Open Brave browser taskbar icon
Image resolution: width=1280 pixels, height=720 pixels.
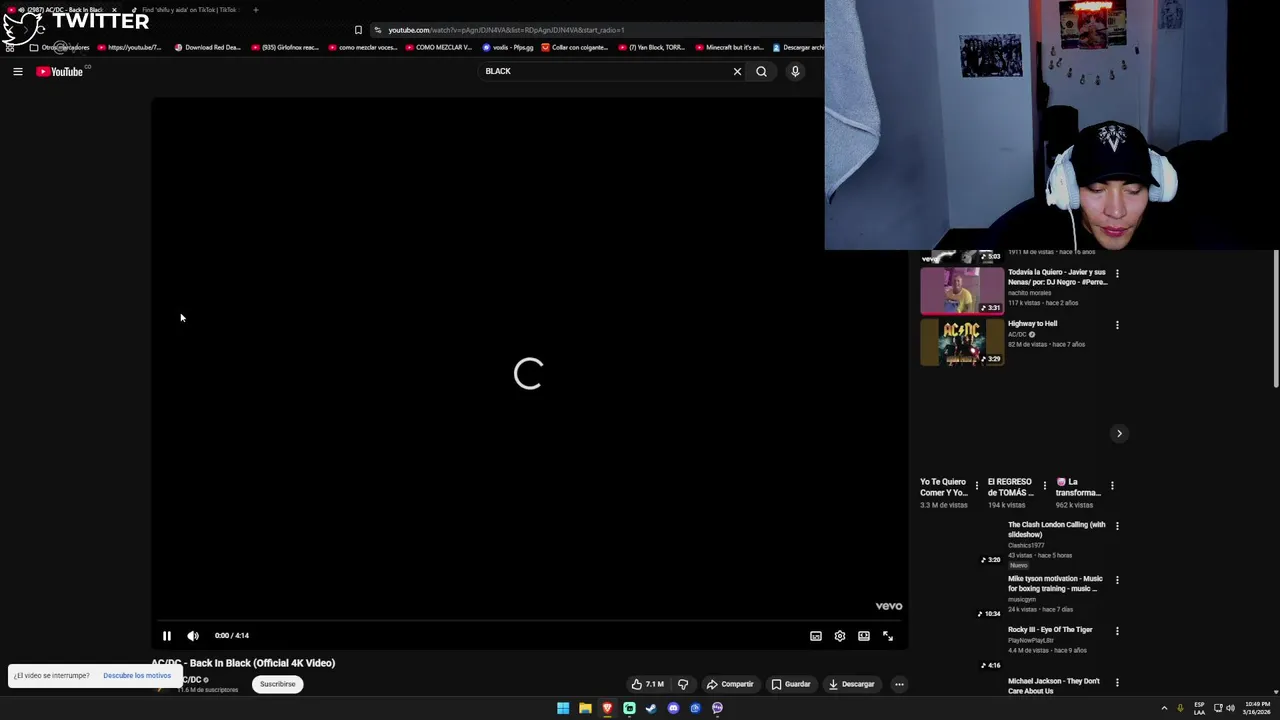(607, 708)
